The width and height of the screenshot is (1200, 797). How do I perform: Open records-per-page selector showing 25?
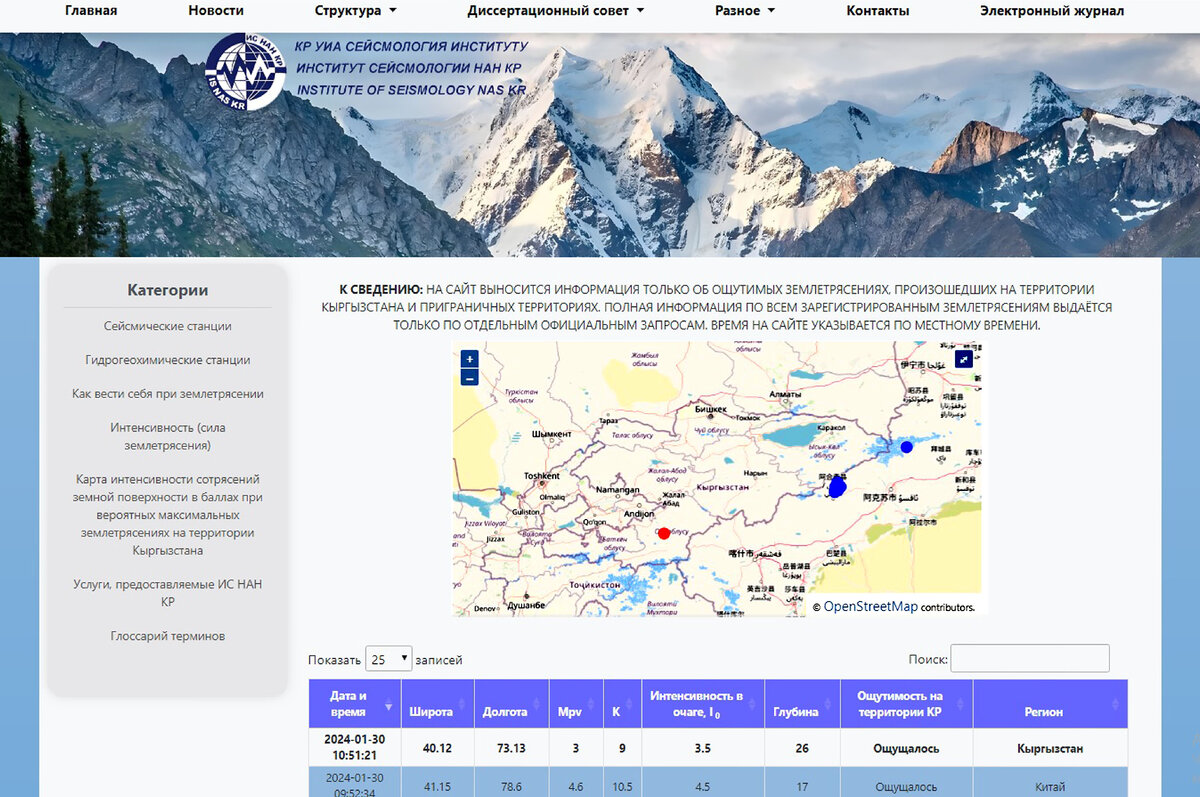tap(389, 658)
